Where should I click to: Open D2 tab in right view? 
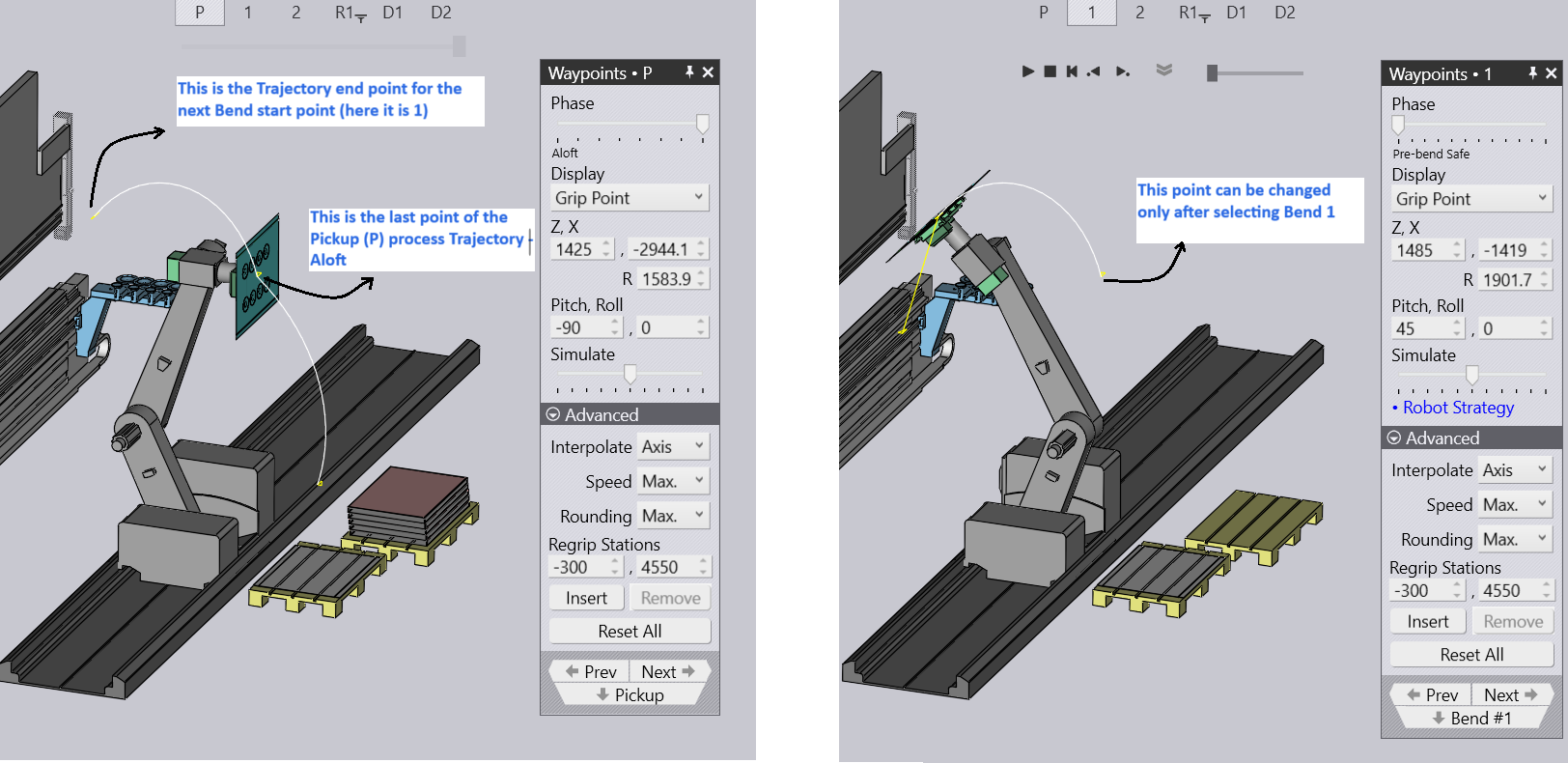[x=1285, y=13]
